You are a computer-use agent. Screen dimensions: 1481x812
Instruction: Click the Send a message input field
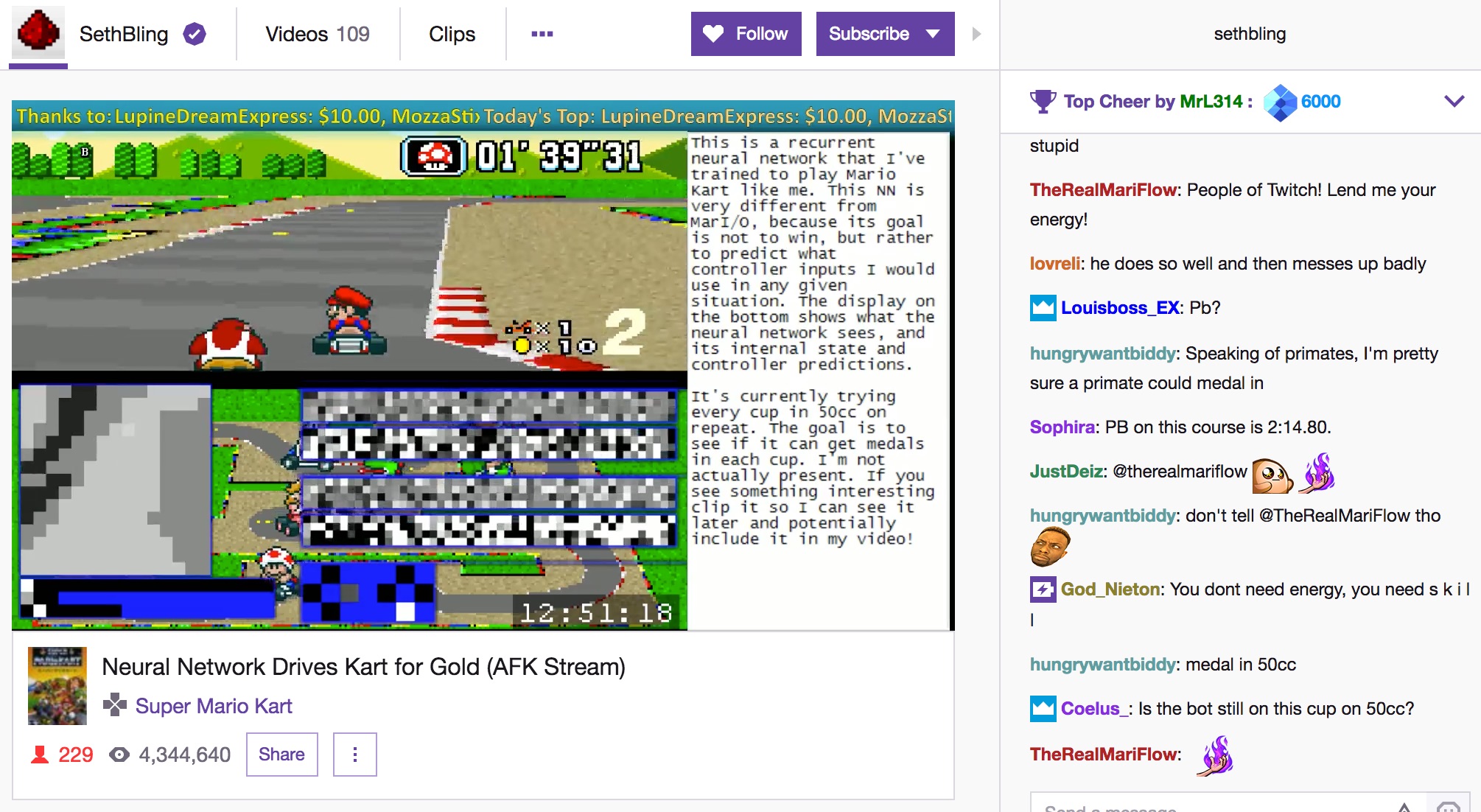(1220, 805)
